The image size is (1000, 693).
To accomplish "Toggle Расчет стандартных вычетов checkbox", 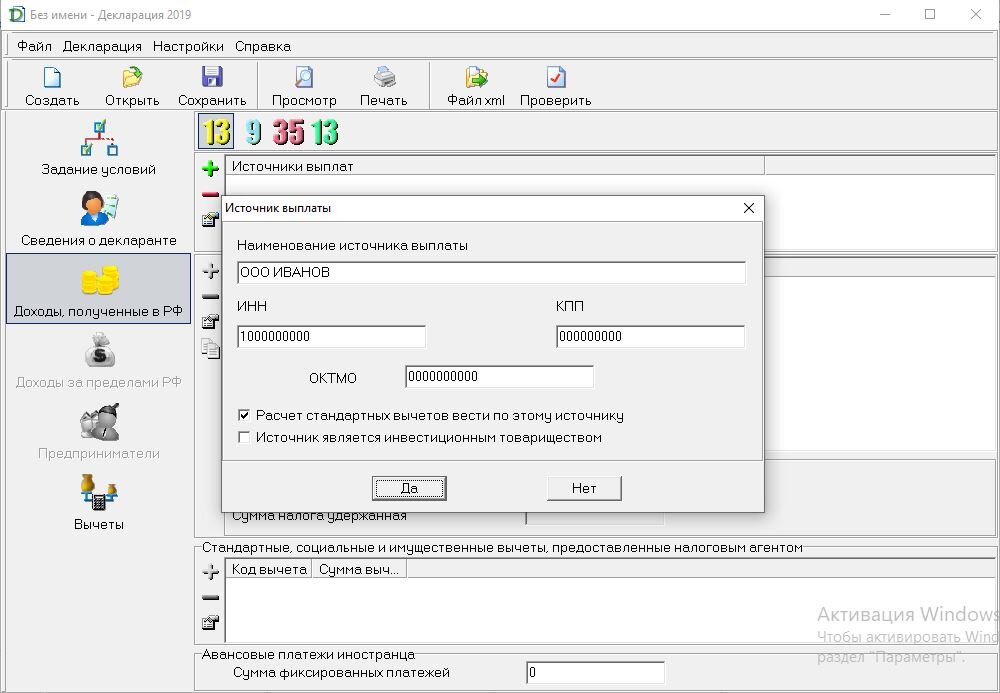I will pos(244,416).
